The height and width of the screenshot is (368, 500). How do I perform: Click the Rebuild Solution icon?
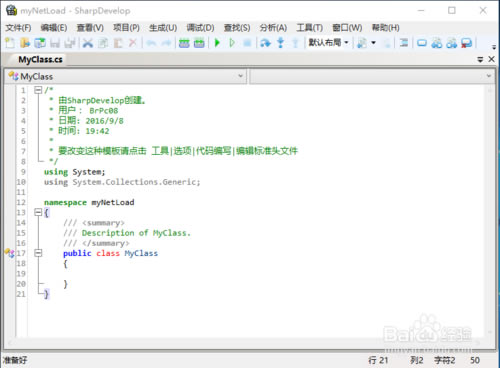199,43
